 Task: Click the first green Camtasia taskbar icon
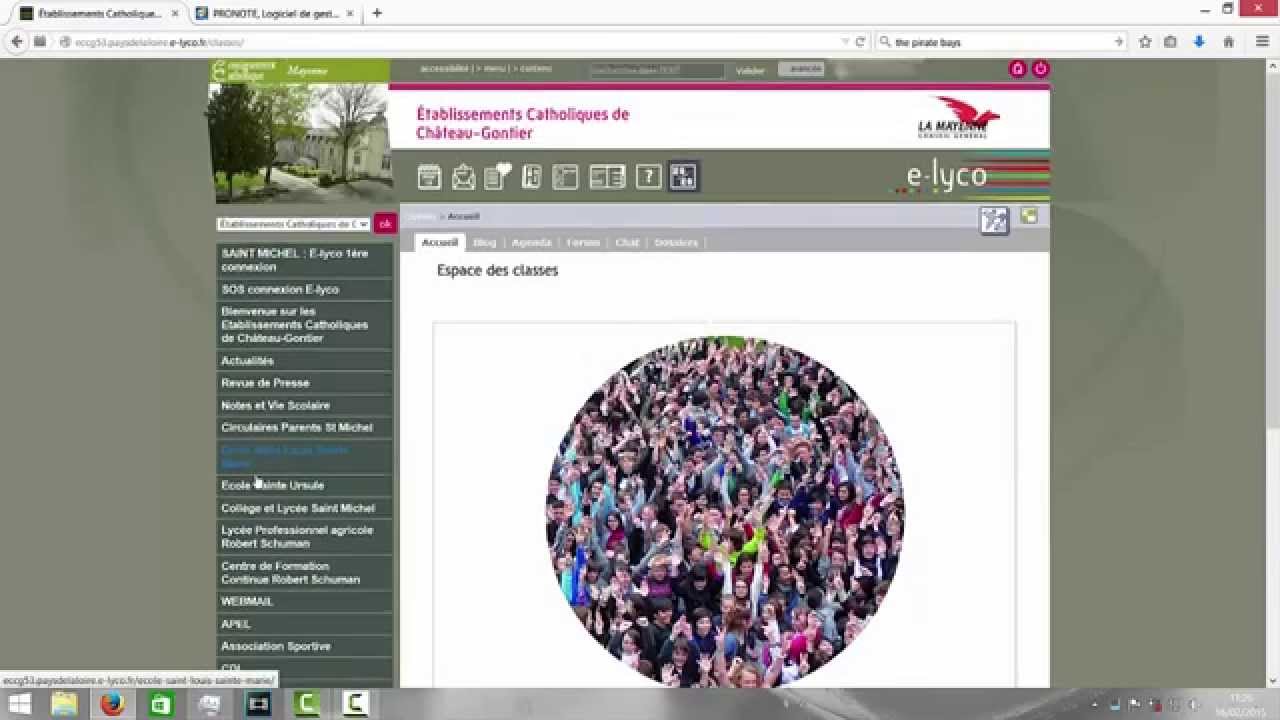tap(306, 704)
